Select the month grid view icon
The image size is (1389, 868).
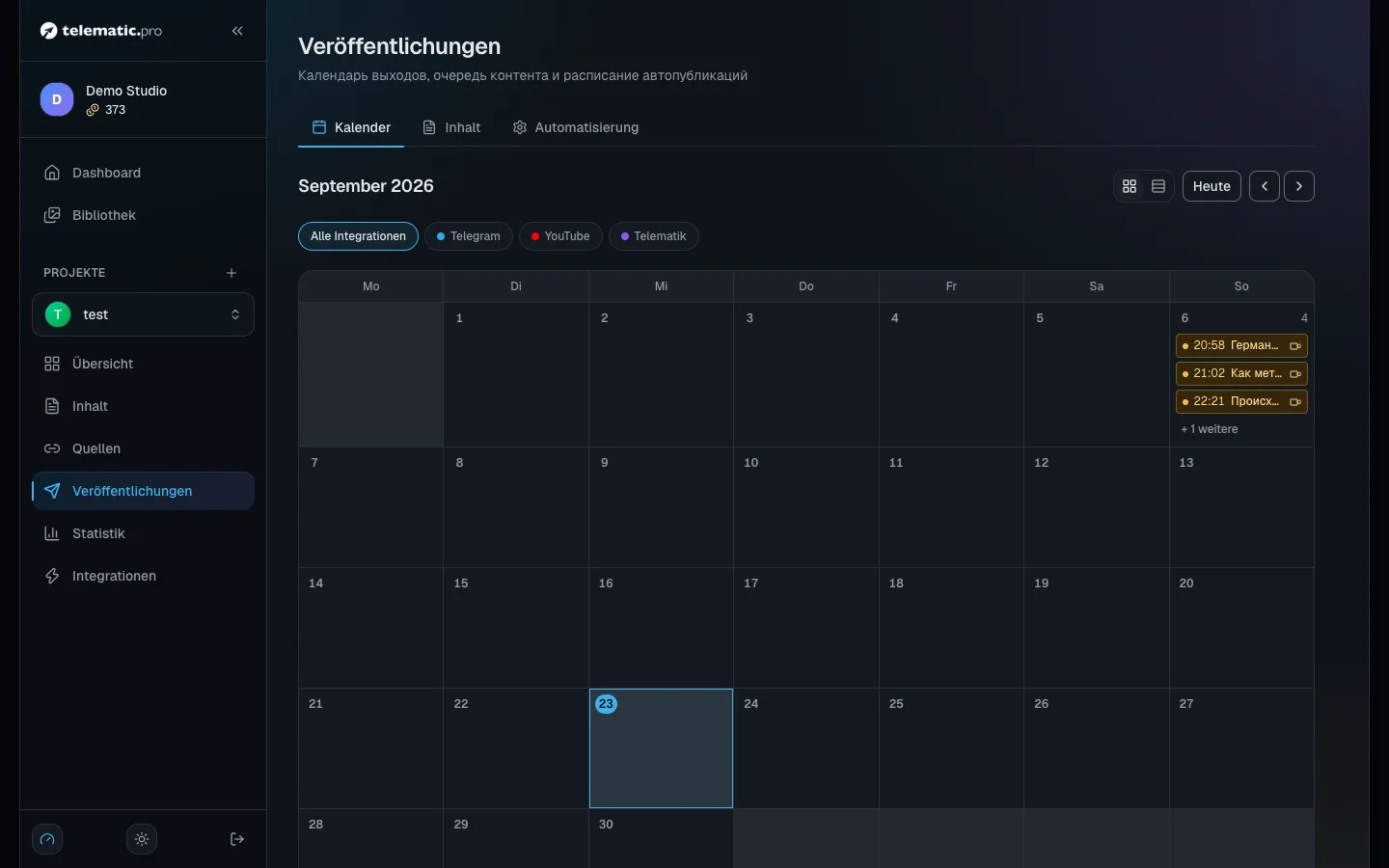click(1130, 186)
